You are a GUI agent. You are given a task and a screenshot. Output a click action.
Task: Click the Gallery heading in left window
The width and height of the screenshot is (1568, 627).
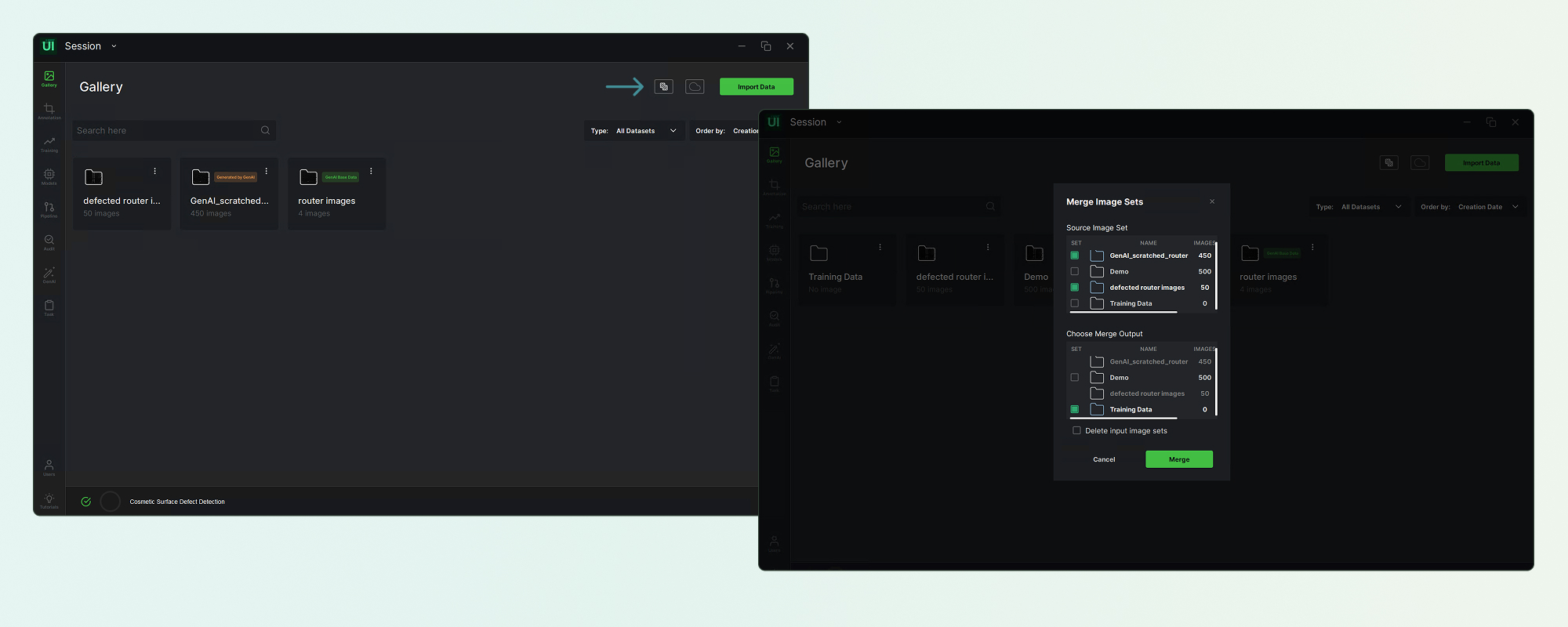(x=101, y=87)
